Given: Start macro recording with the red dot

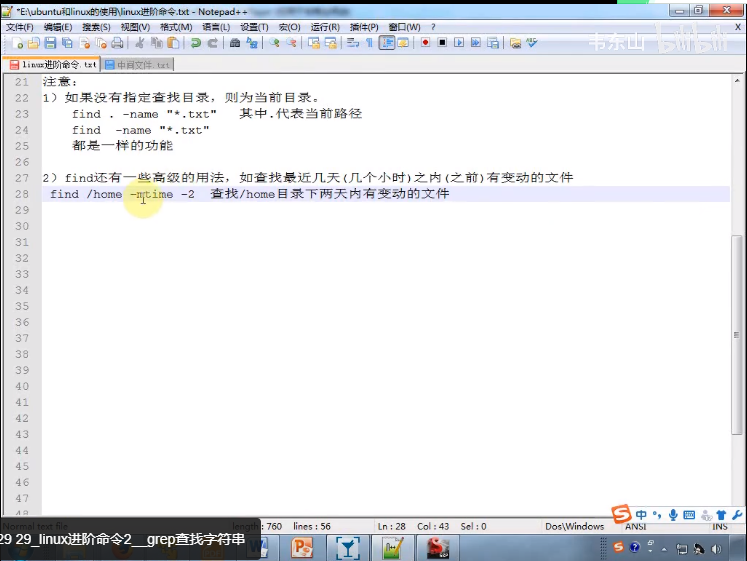Looking at the screenshot, I should coord(425,43).
